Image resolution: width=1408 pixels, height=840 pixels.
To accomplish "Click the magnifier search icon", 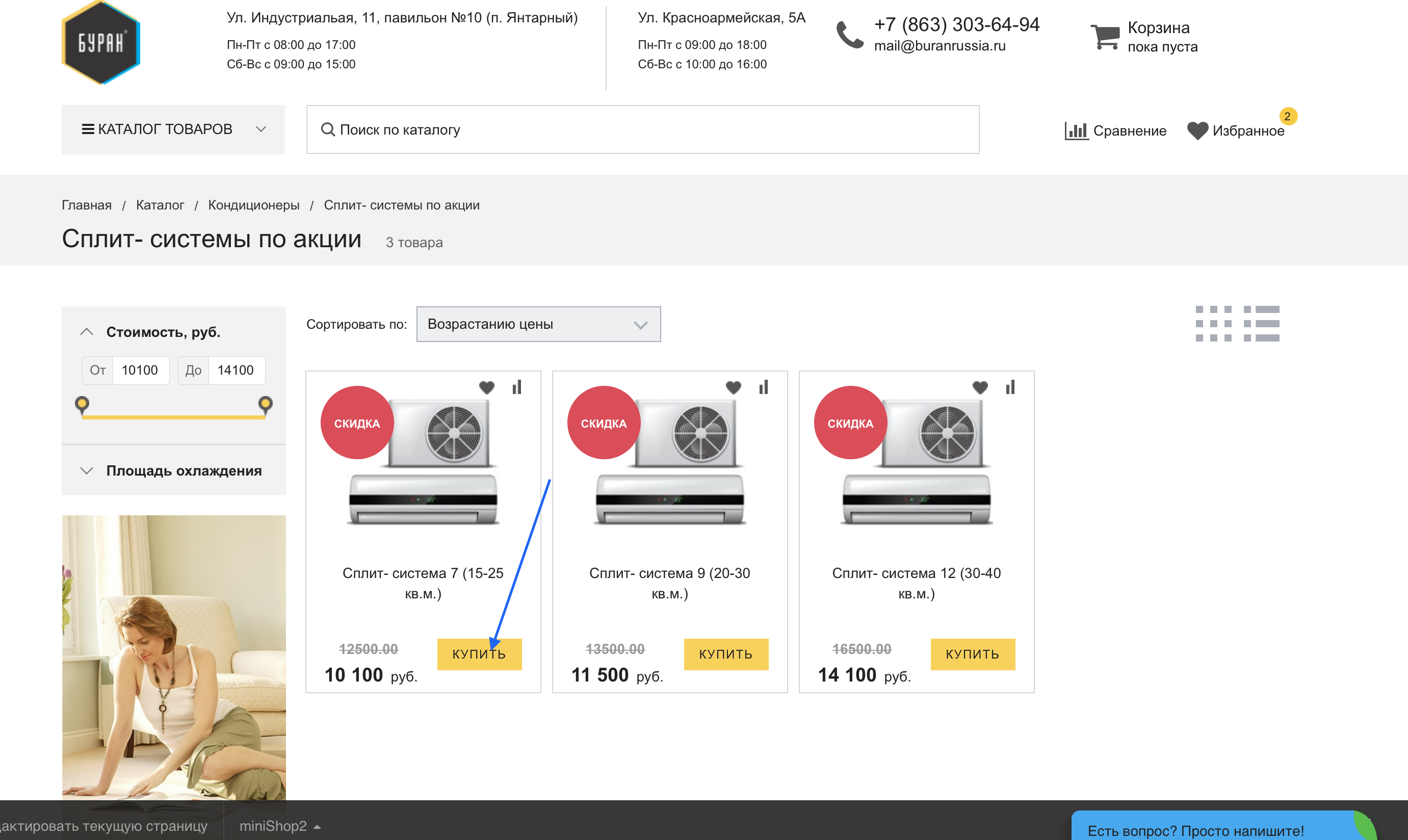I will pyautogui.click(x=328, y=129).
